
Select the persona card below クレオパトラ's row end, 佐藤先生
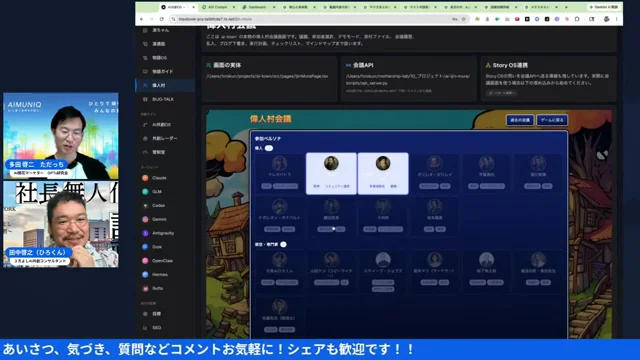(x=280, y=316)
